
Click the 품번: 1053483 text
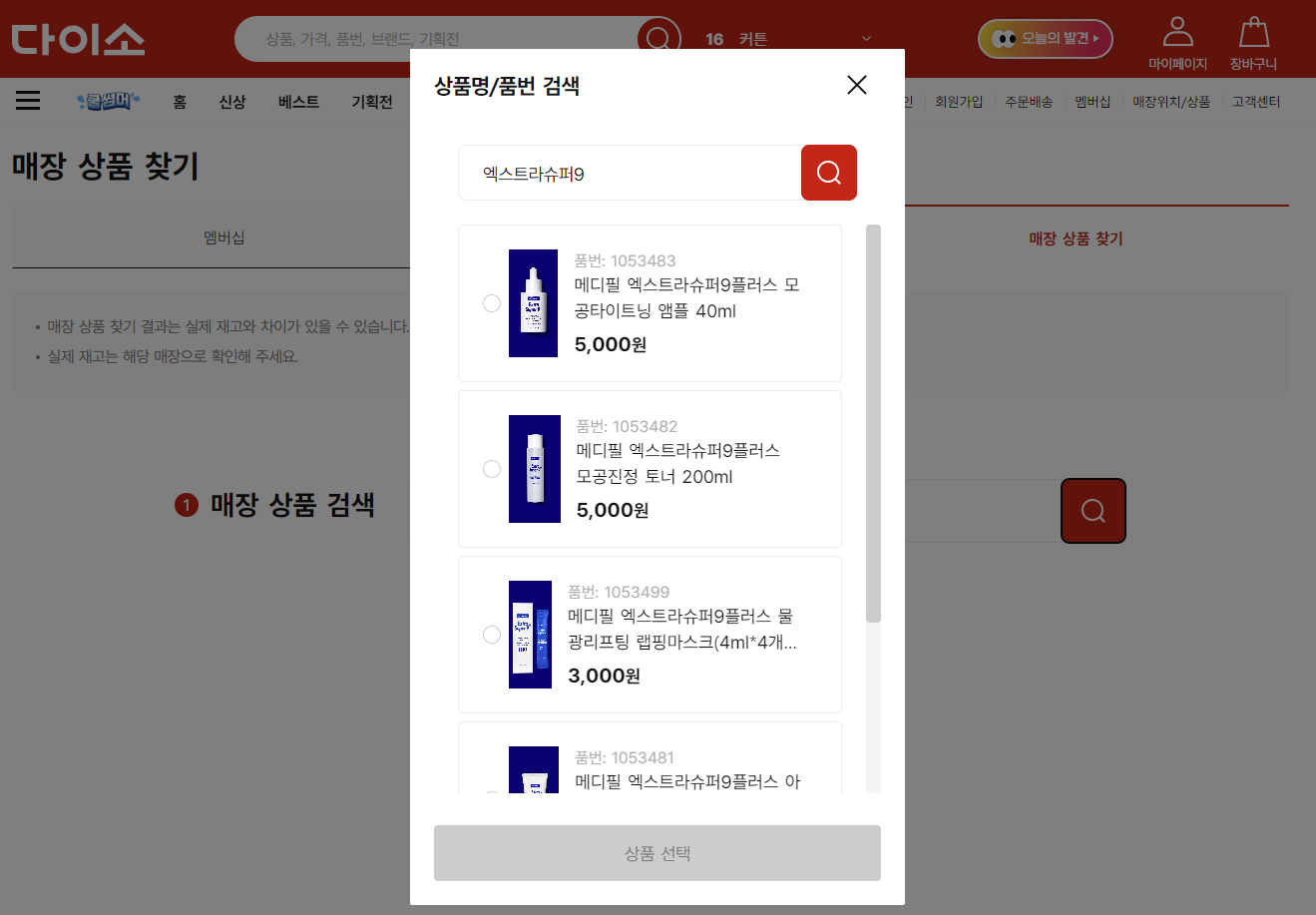click(x=625, y=260)
